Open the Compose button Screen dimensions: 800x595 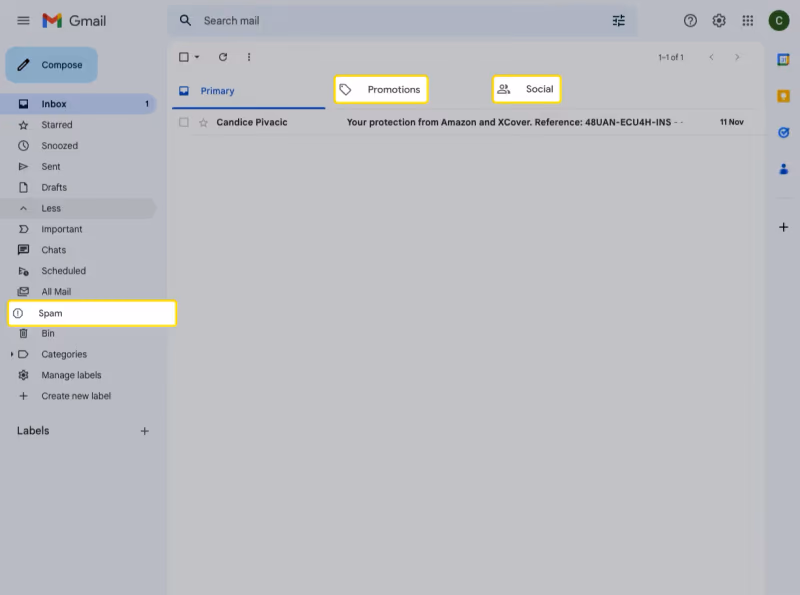point(51,64)
